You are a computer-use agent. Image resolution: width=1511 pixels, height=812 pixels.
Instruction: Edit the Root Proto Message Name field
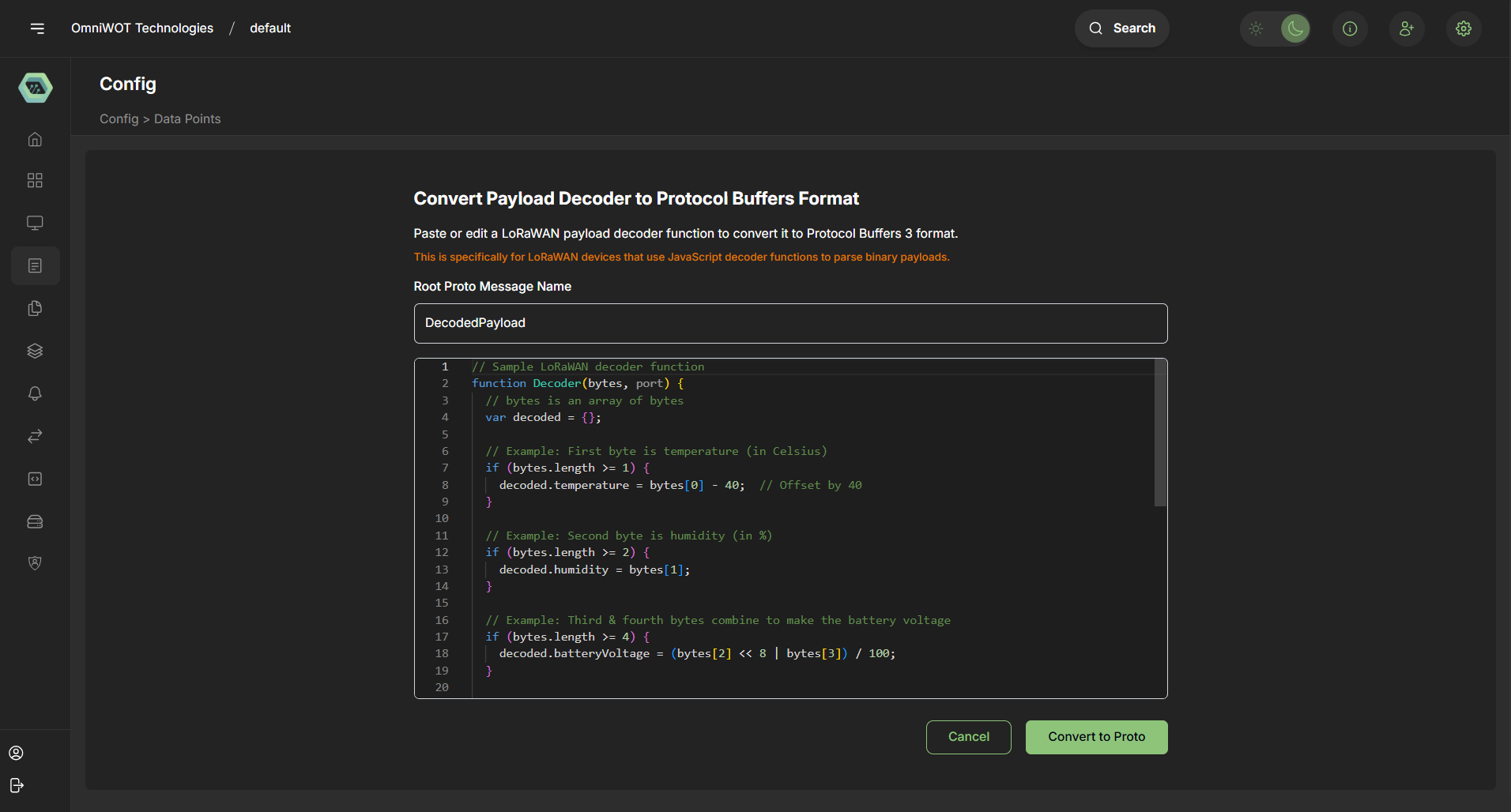(790, 323)
